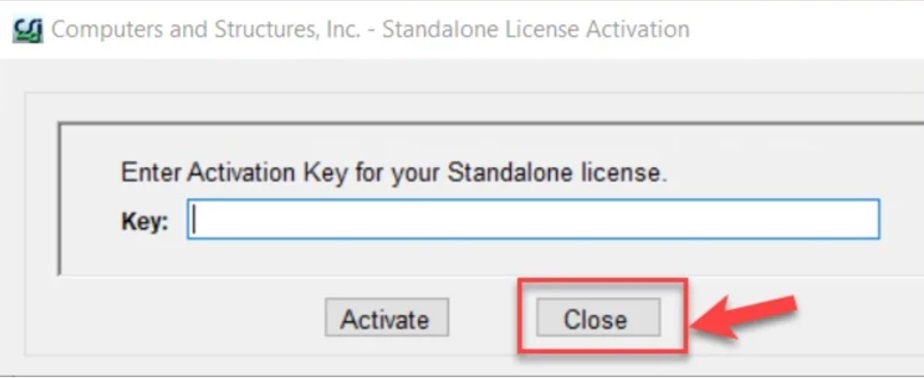This screenshot has height=378, width=924.
Task: Select the 'Key:' label text
Action: click(x=145, y=222)
